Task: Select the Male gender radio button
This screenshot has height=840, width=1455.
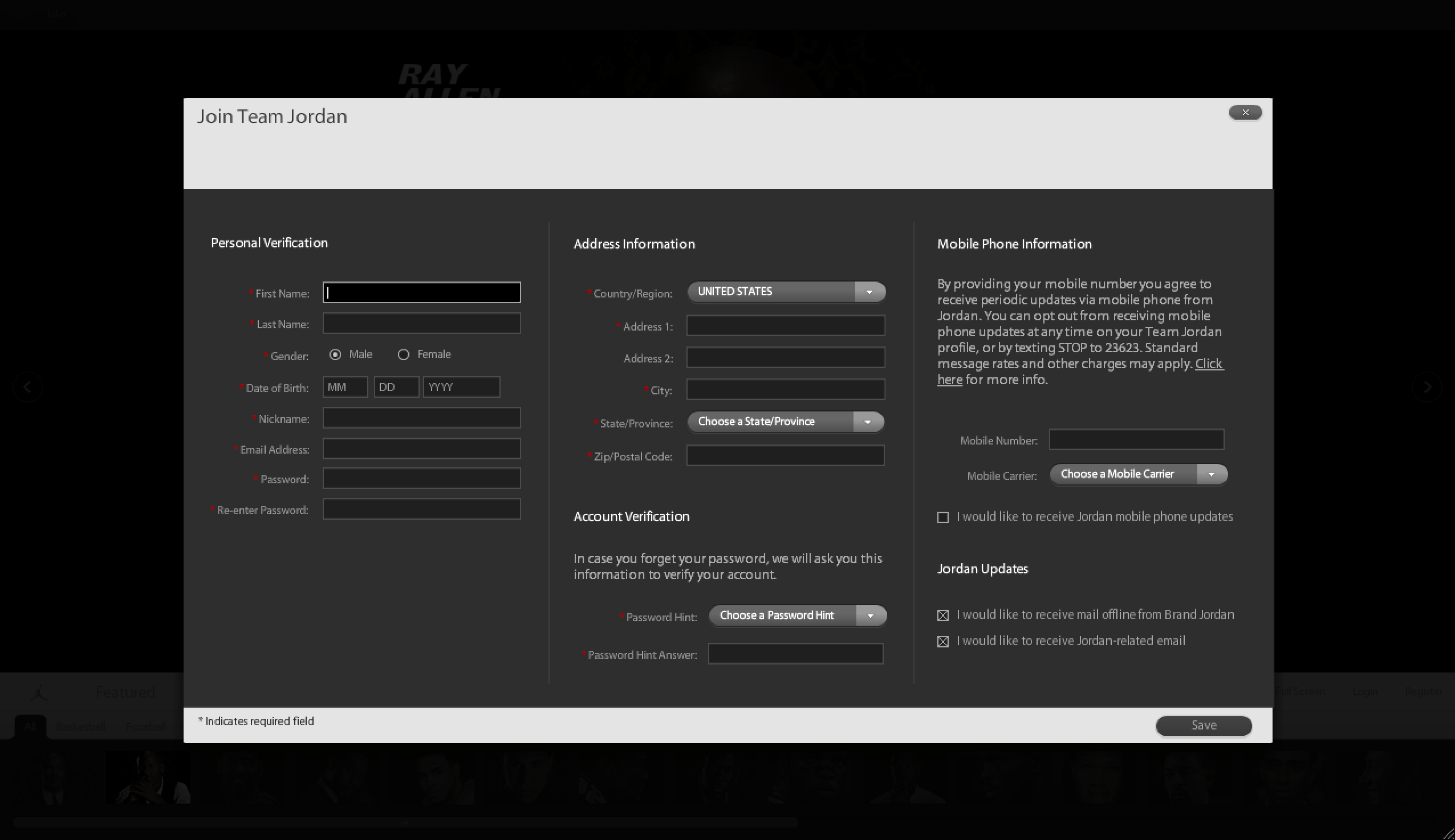Action: pos(335,355)
